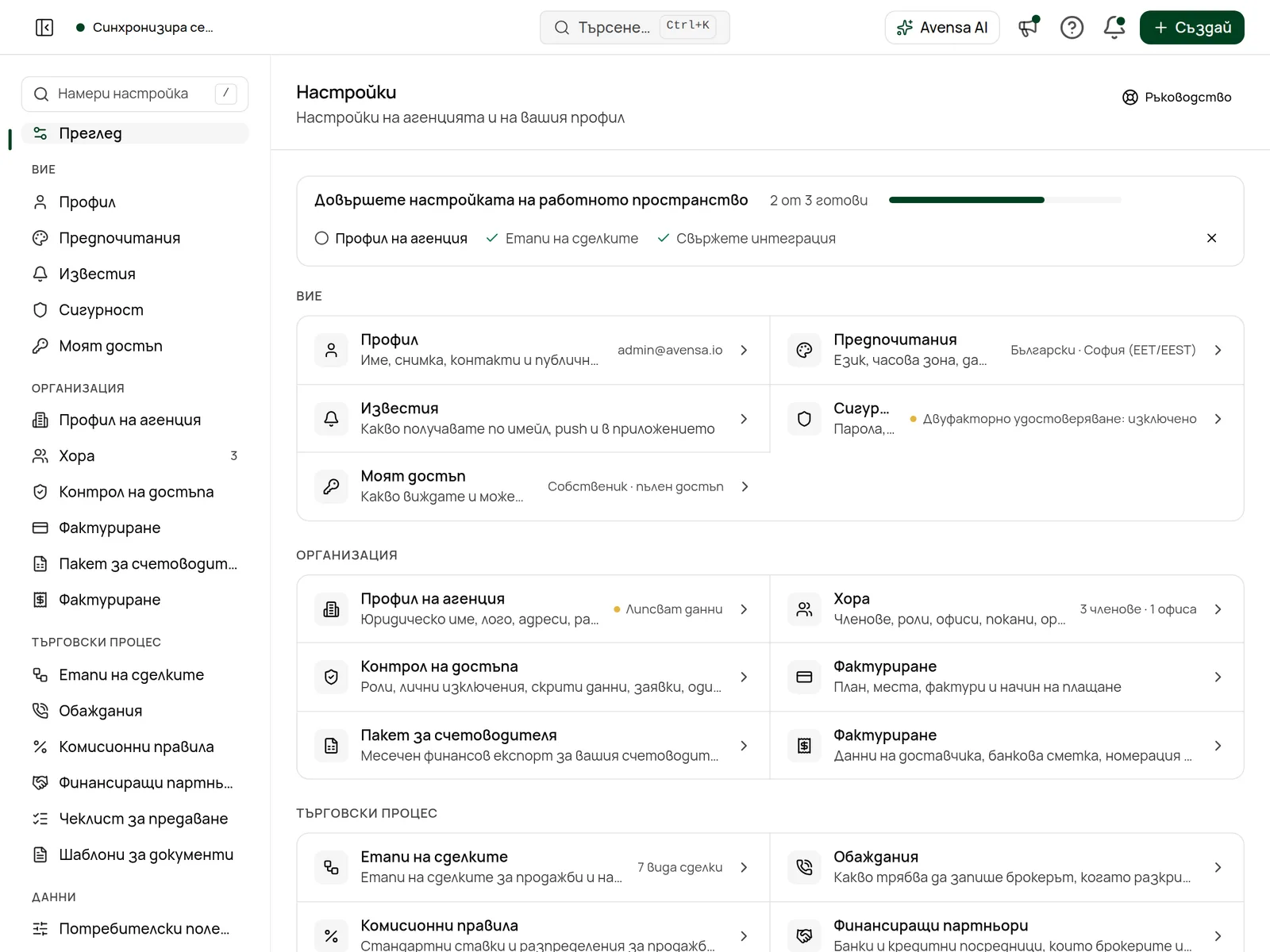
Task: Click the Синхронизира се status indicator
Action: click(x=145, y=28)
